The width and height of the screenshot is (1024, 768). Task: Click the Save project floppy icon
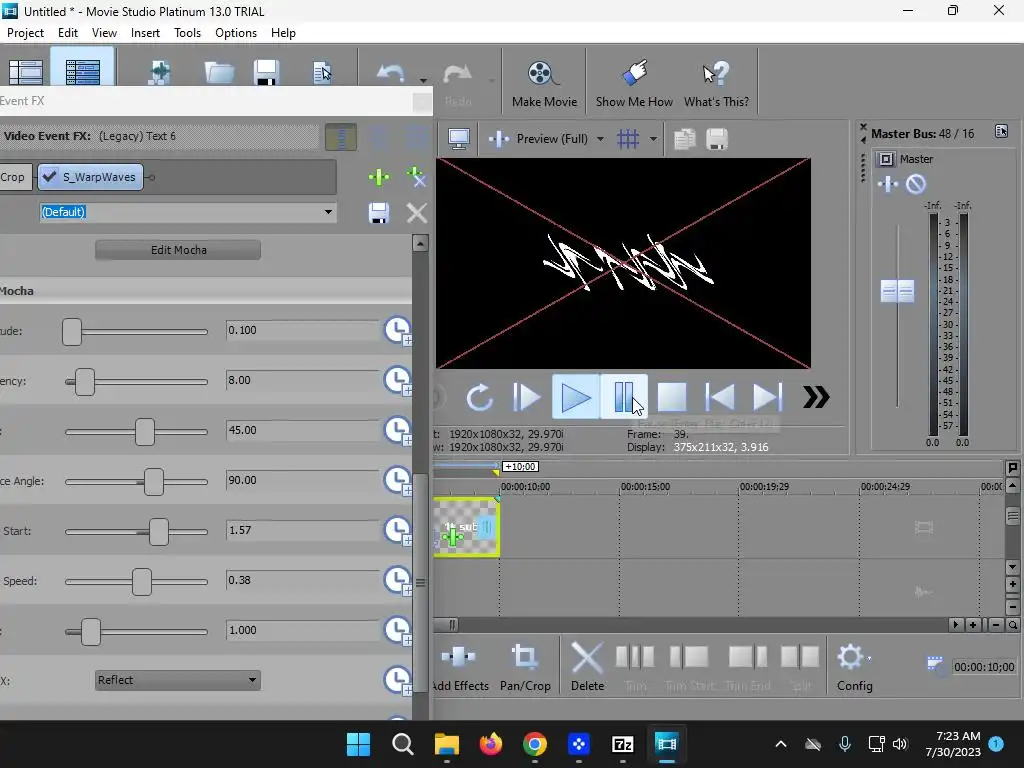pos(266,73)
